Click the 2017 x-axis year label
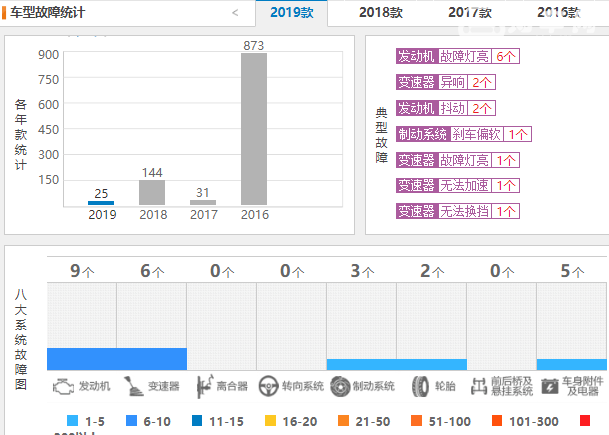Image resolution: width=609 pixels, height=435 pixels. (x=204, y=214)
